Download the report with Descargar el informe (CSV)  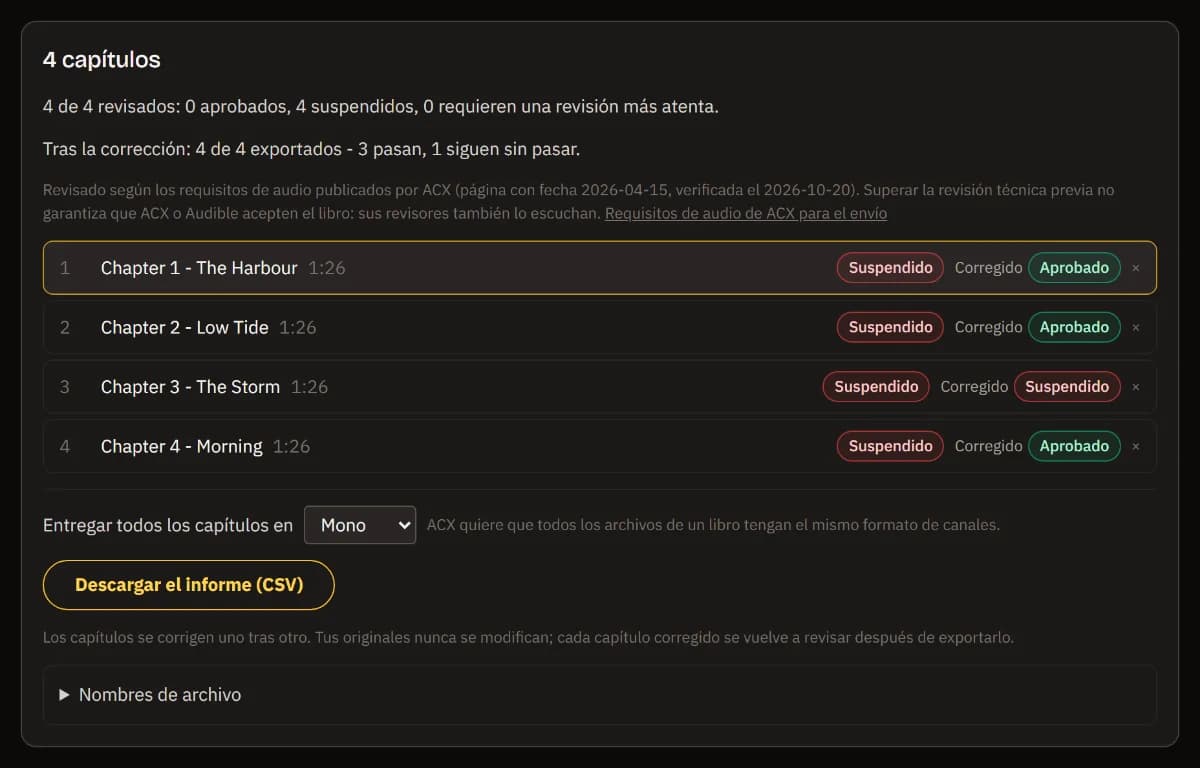coord(188,585)
